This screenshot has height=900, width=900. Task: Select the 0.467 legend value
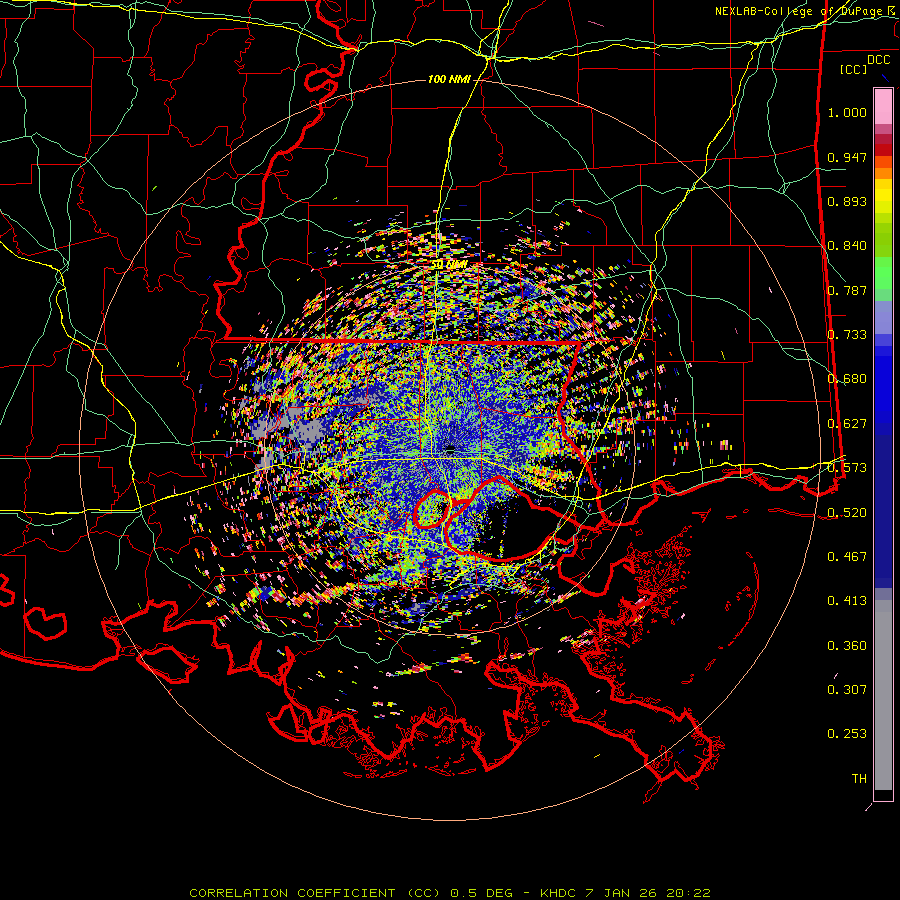click(847, 556)
